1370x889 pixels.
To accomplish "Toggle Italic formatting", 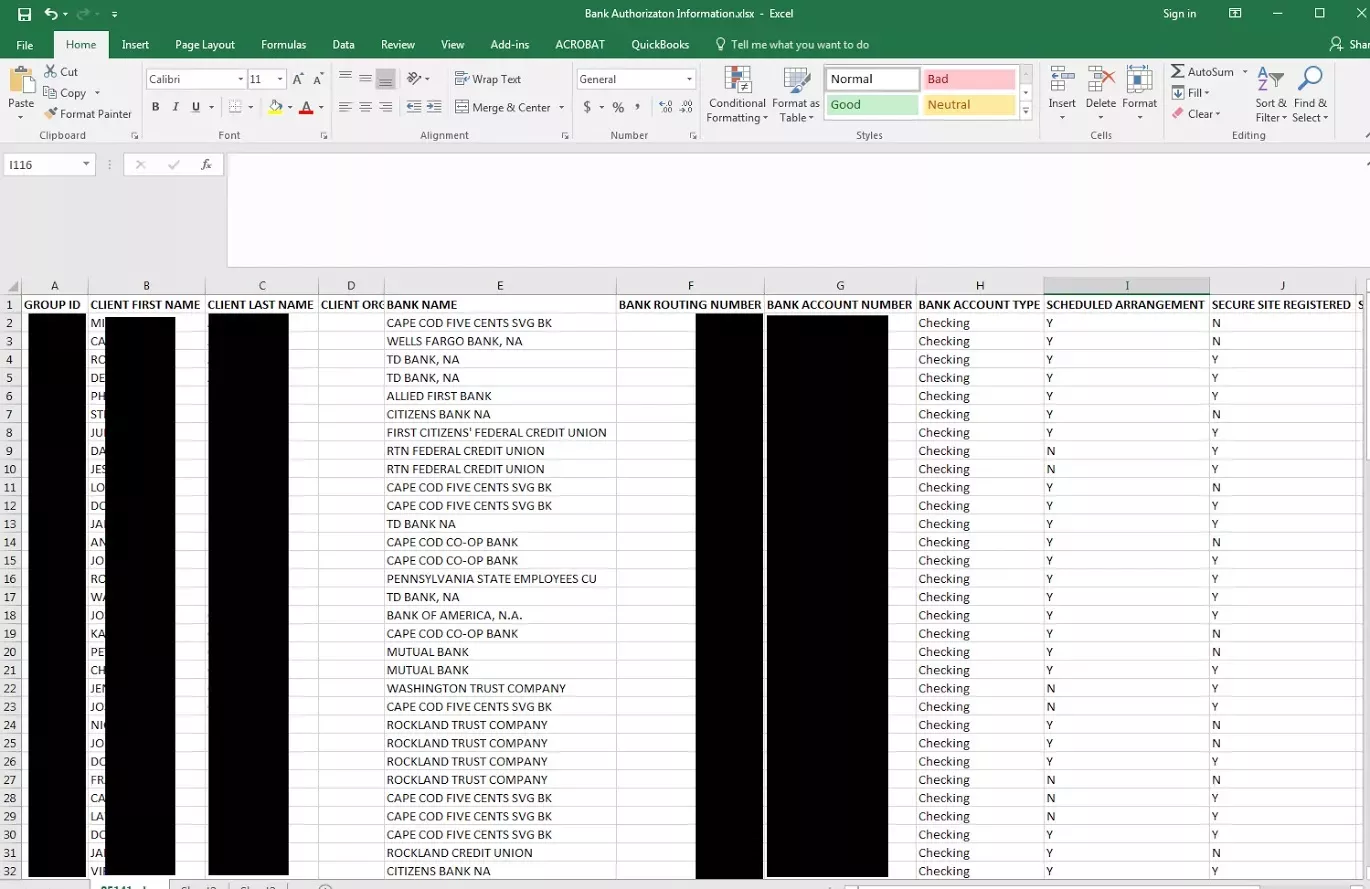I will coord(176,107).
